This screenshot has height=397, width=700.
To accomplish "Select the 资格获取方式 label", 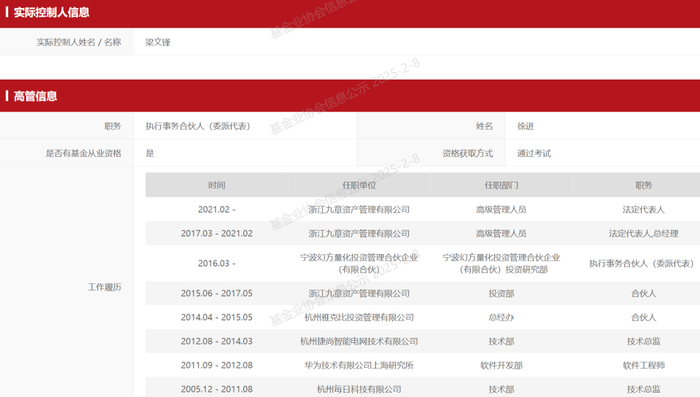I will (467, 153).
